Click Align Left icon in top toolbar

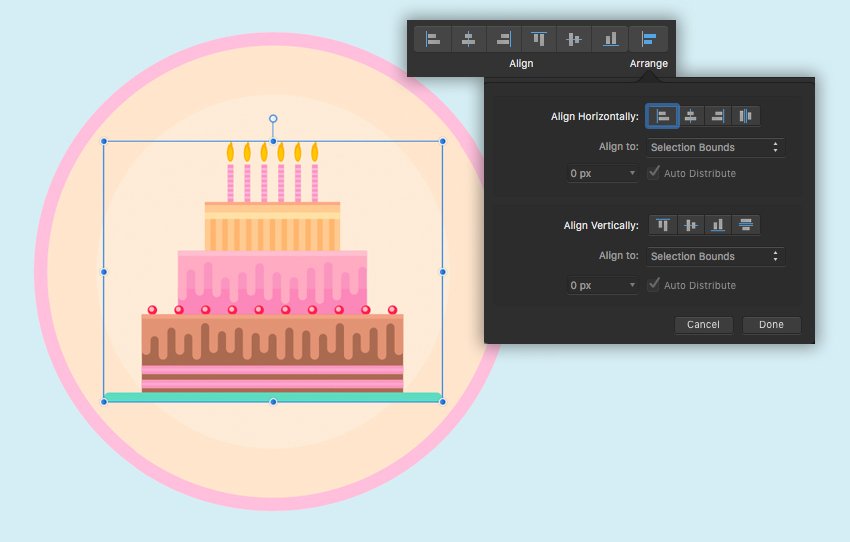point(433,39)
